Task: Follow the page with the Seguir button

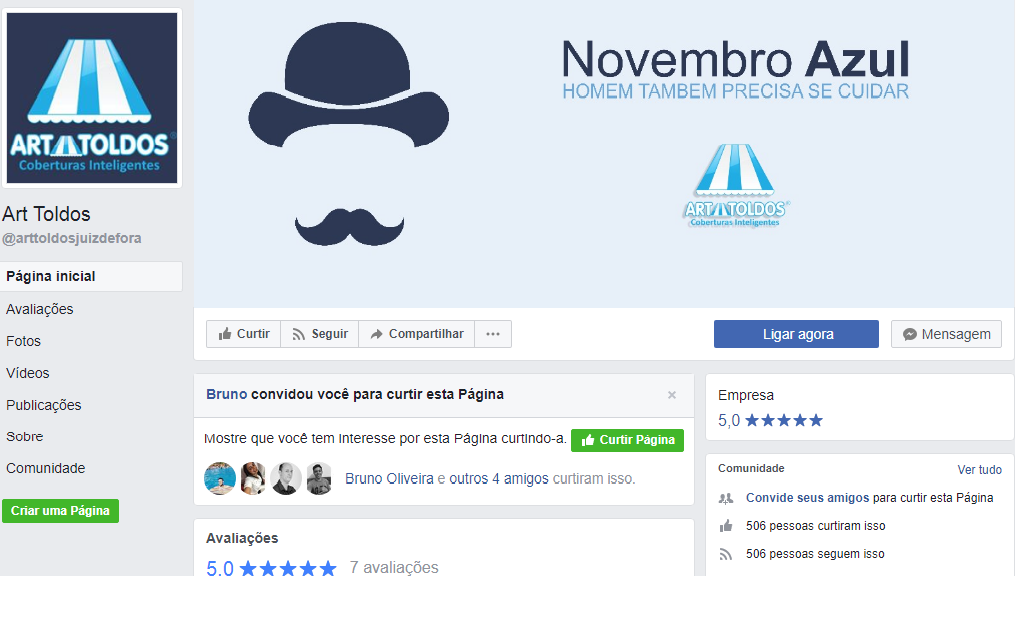Action: [319, 334]
